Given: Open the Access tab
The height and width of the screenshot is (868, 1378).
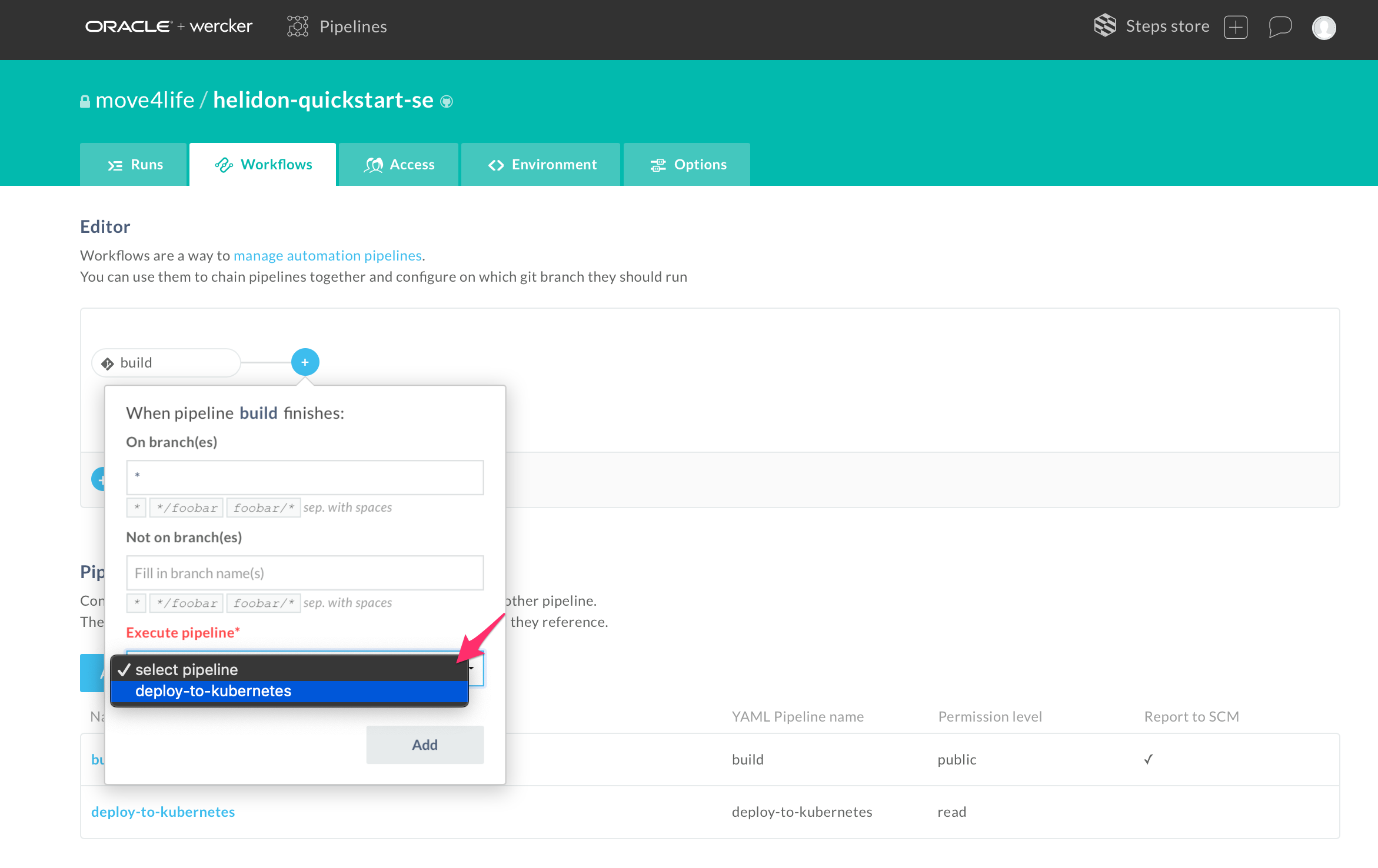Looking at the screenshot, I should [x=399, y=165].
